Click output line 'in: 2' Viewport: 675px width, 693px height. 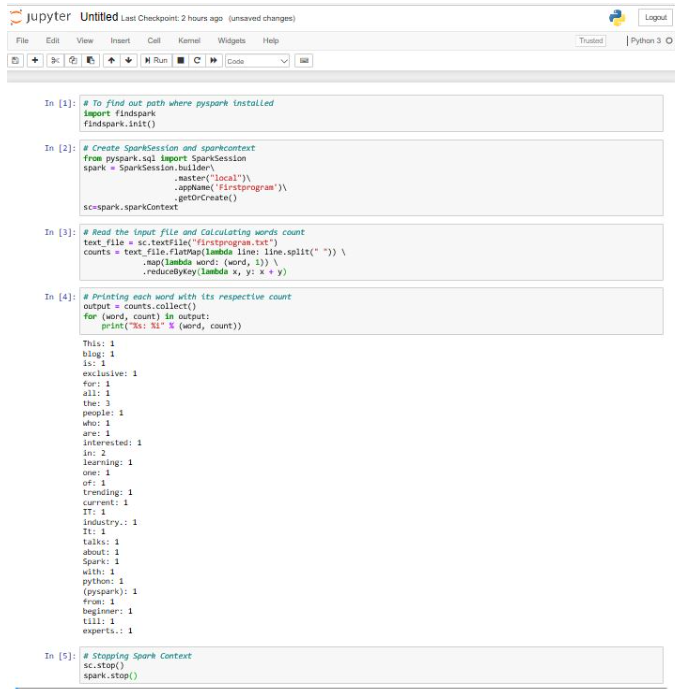point(94,453)
